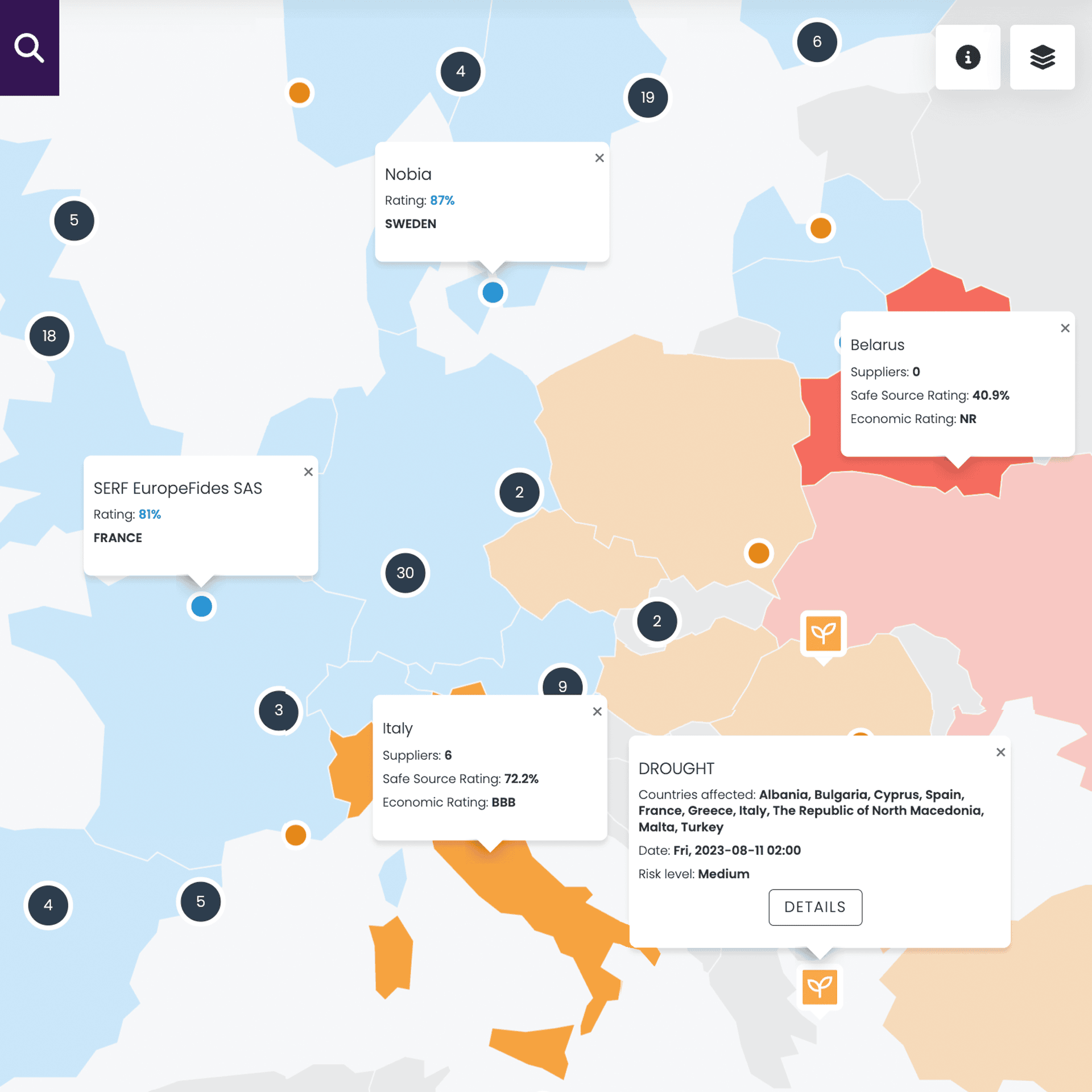Select the orange marker above the Belarus popup
This screenshot has height=1092, width=1092.
click(x=821, y=228)
